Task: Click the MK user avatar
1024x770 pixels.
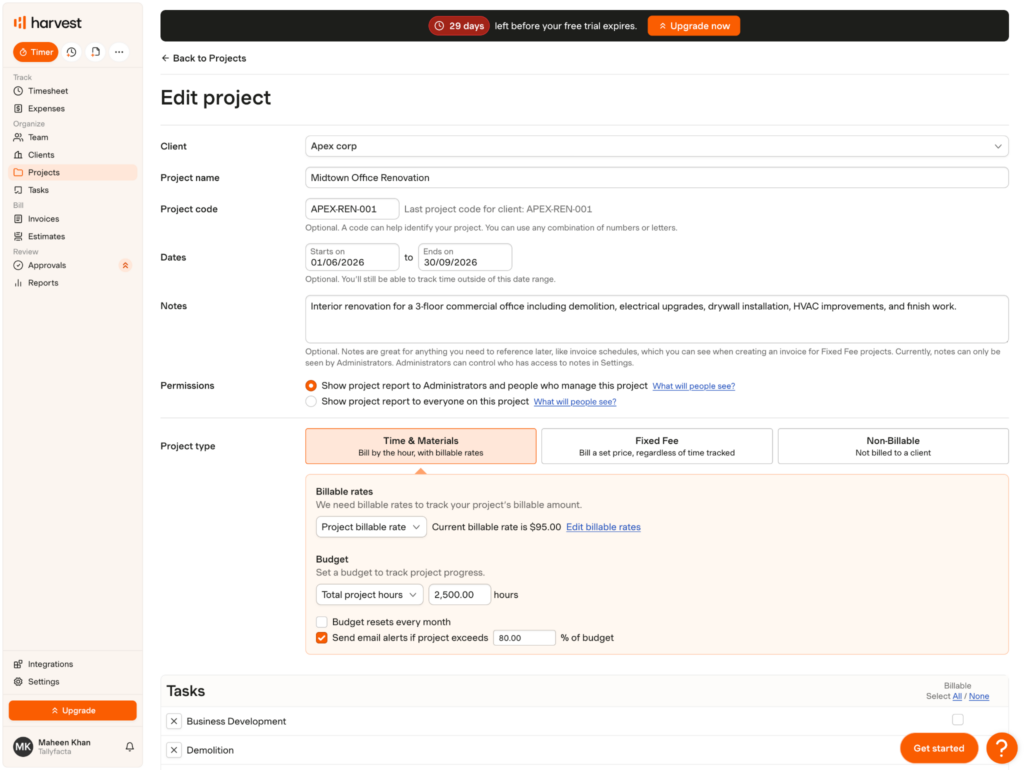Action: pyautogui.click(x=24, y=746)
